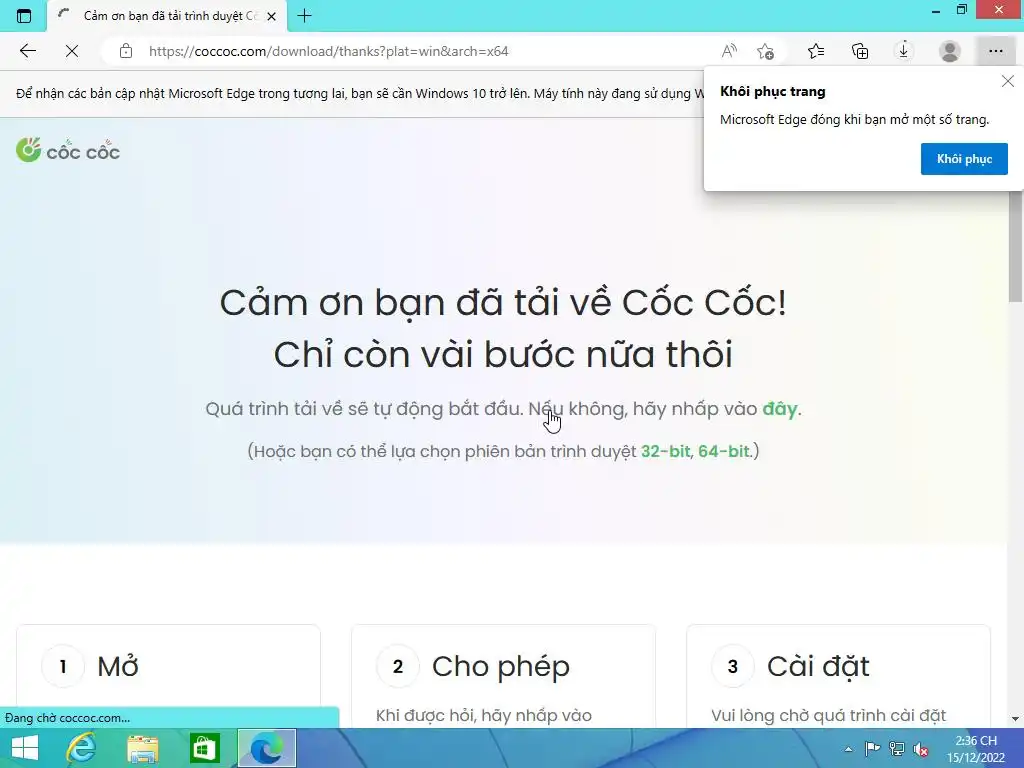The height and width of the screenshot is (768, 1024).
Task: Click the Khôi phục button
Action: (x=964, y=159)
